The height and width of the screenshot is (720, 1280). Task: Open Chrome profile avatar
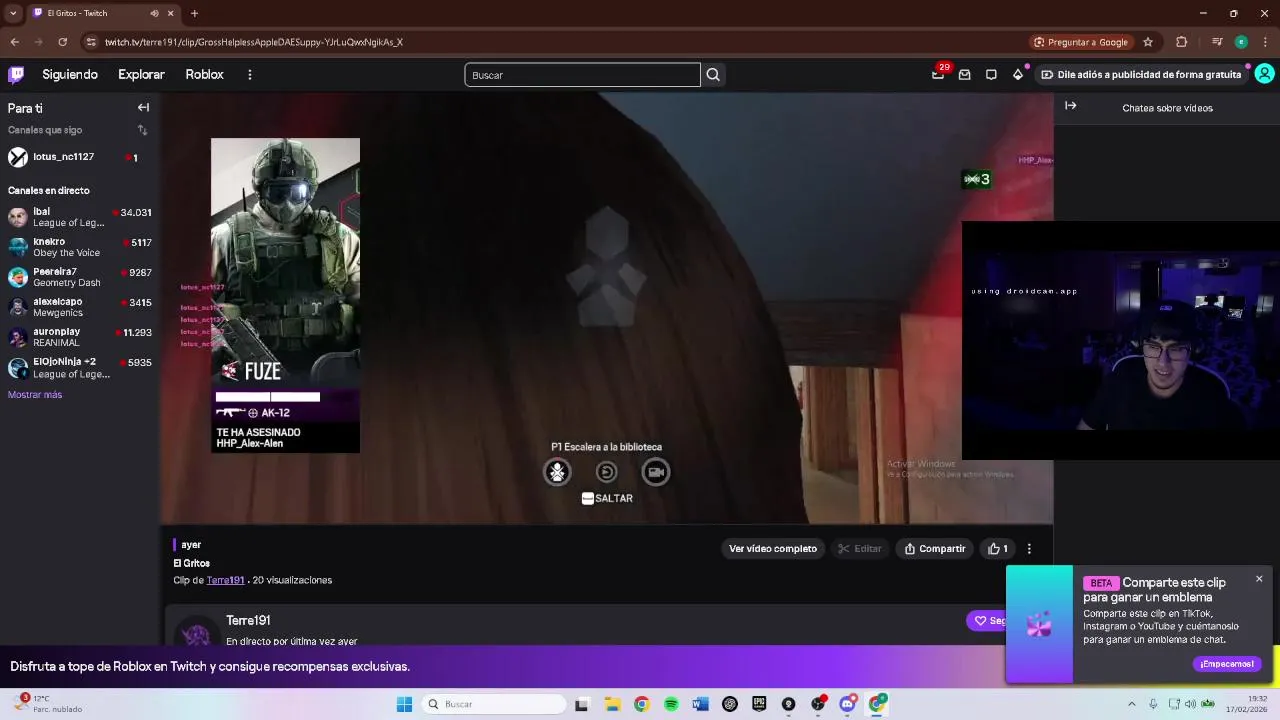(x=1241, y=42)
